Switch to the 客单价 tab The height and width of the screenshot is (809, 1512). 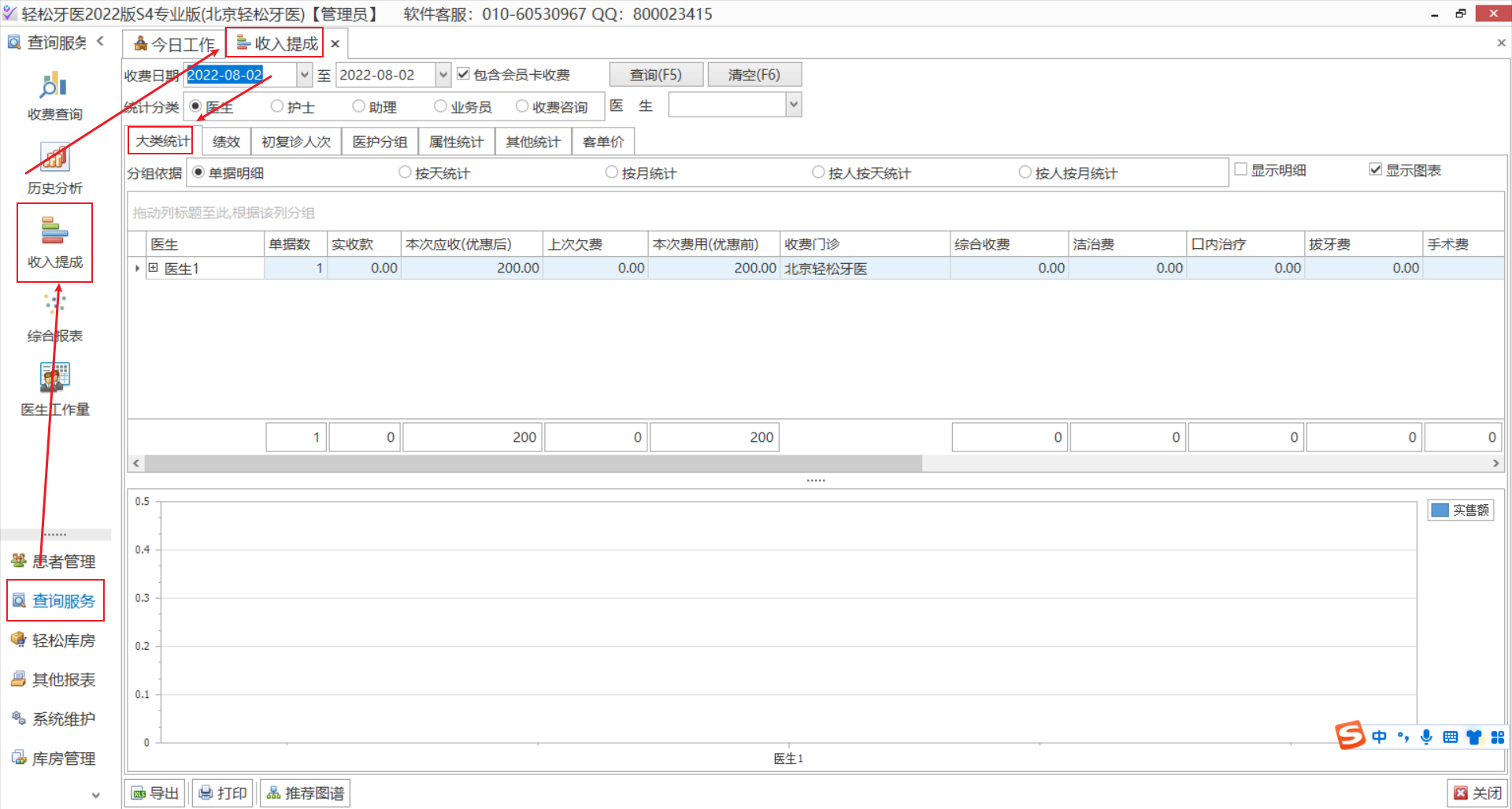click(603, 142)
